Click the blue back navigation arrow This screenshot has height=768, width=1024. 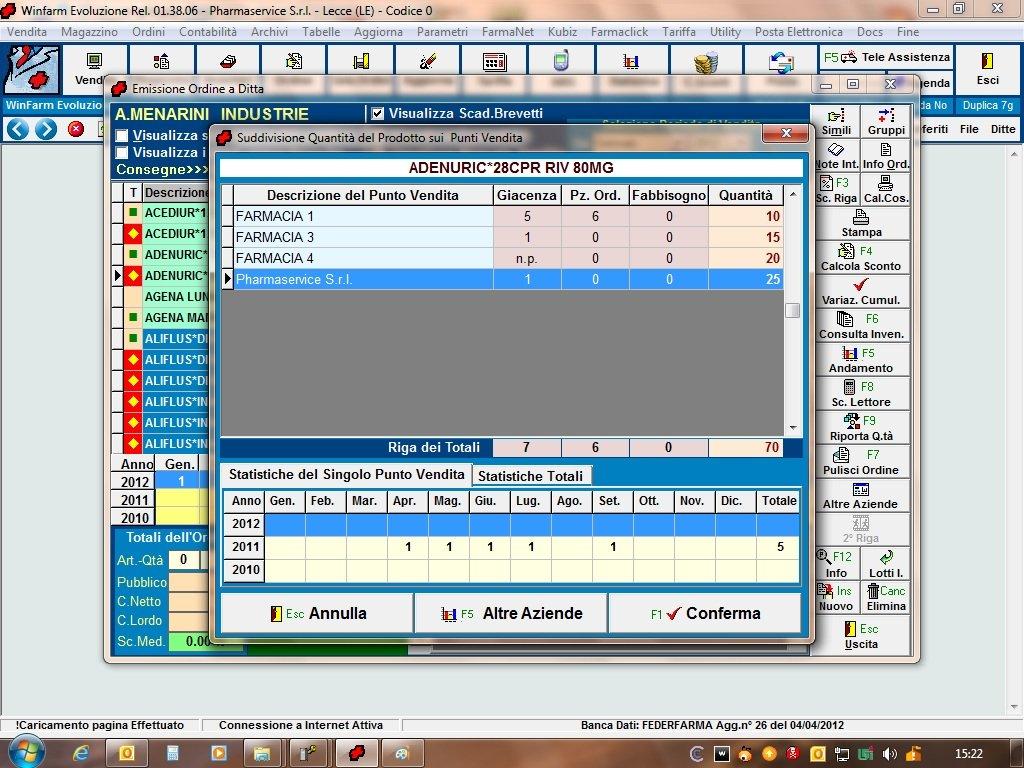(18, 129)
